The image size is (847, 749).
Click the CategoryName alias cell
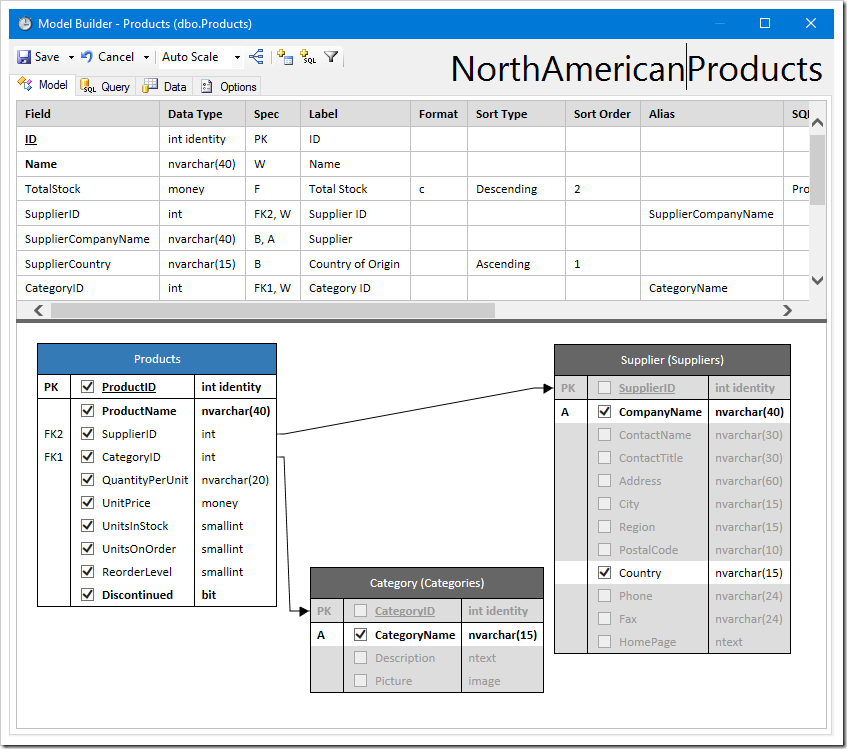coord(712,288)
